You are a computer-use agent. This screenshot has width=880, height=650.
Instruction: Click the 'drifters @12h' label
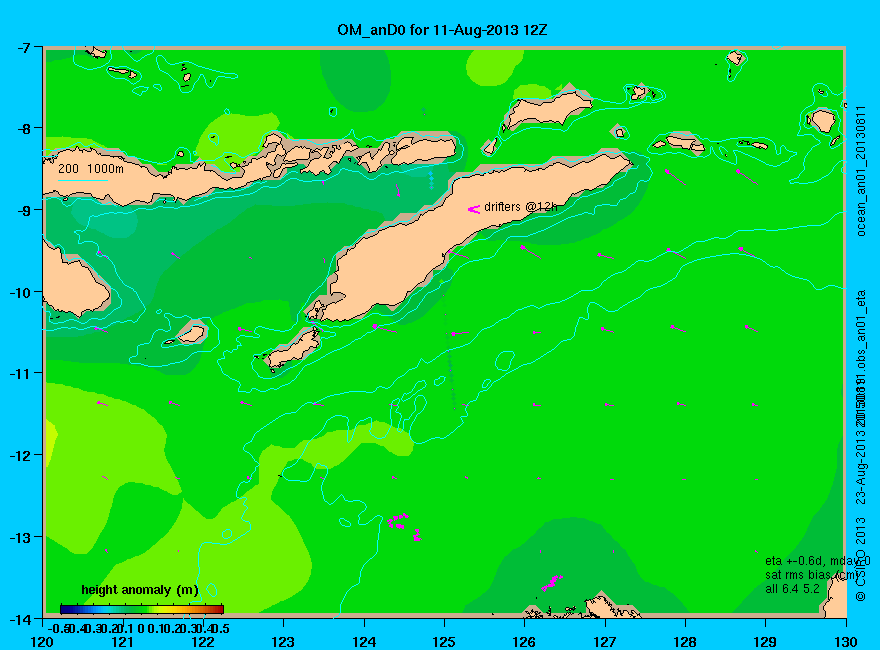tap(520, 207)
